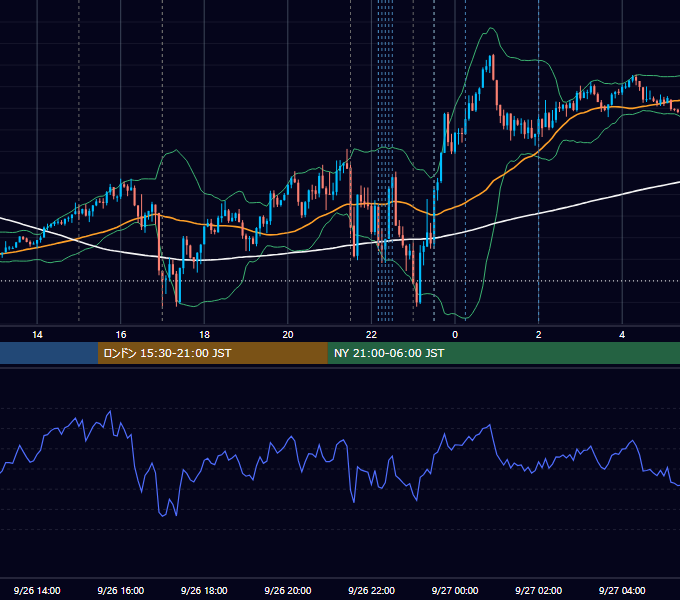Image resolution: width=680 pixels, height=600 pixels.
Task: Click the 9/26 14:00 date label
Action: [x=37, y=590]
